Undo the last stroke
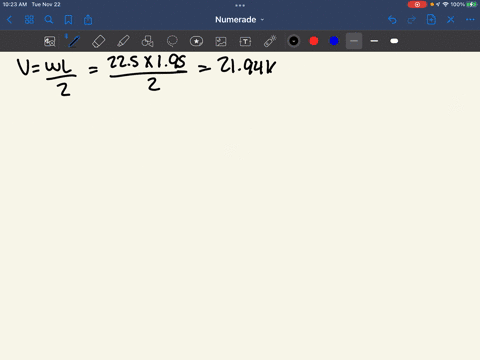480x360 pixels. click(392, 20)
